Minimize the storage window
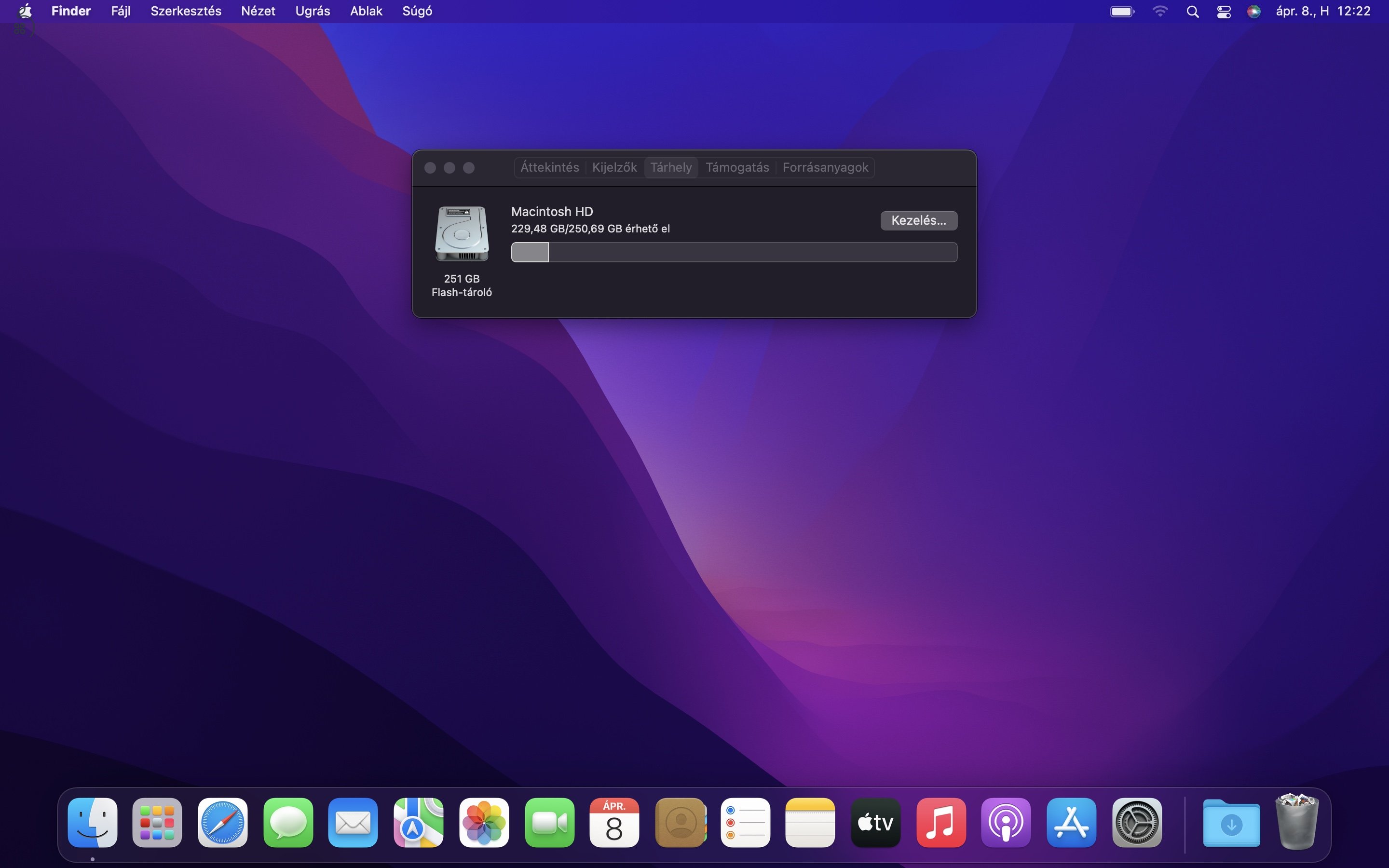1389x868 pixels. coord(449,168)
